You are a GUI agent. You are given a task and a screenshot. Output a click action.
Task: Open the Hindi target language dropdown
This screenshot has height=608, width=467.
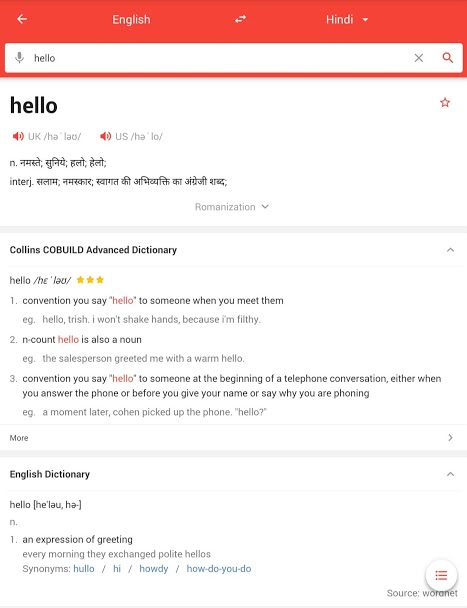[x=347, y=19]
